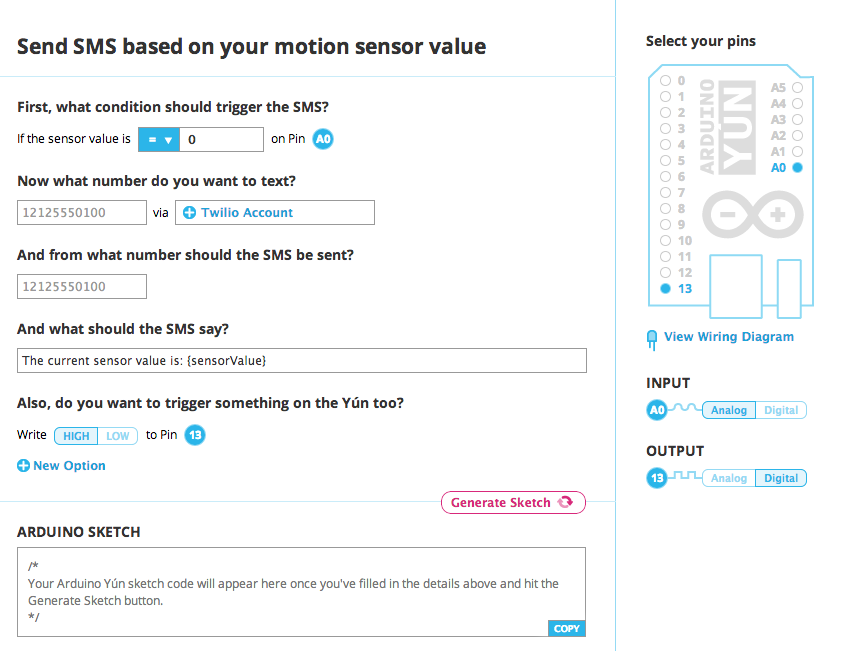Click the 13 pin badge after 'to Pin'
855x651 pixels.
195,435
